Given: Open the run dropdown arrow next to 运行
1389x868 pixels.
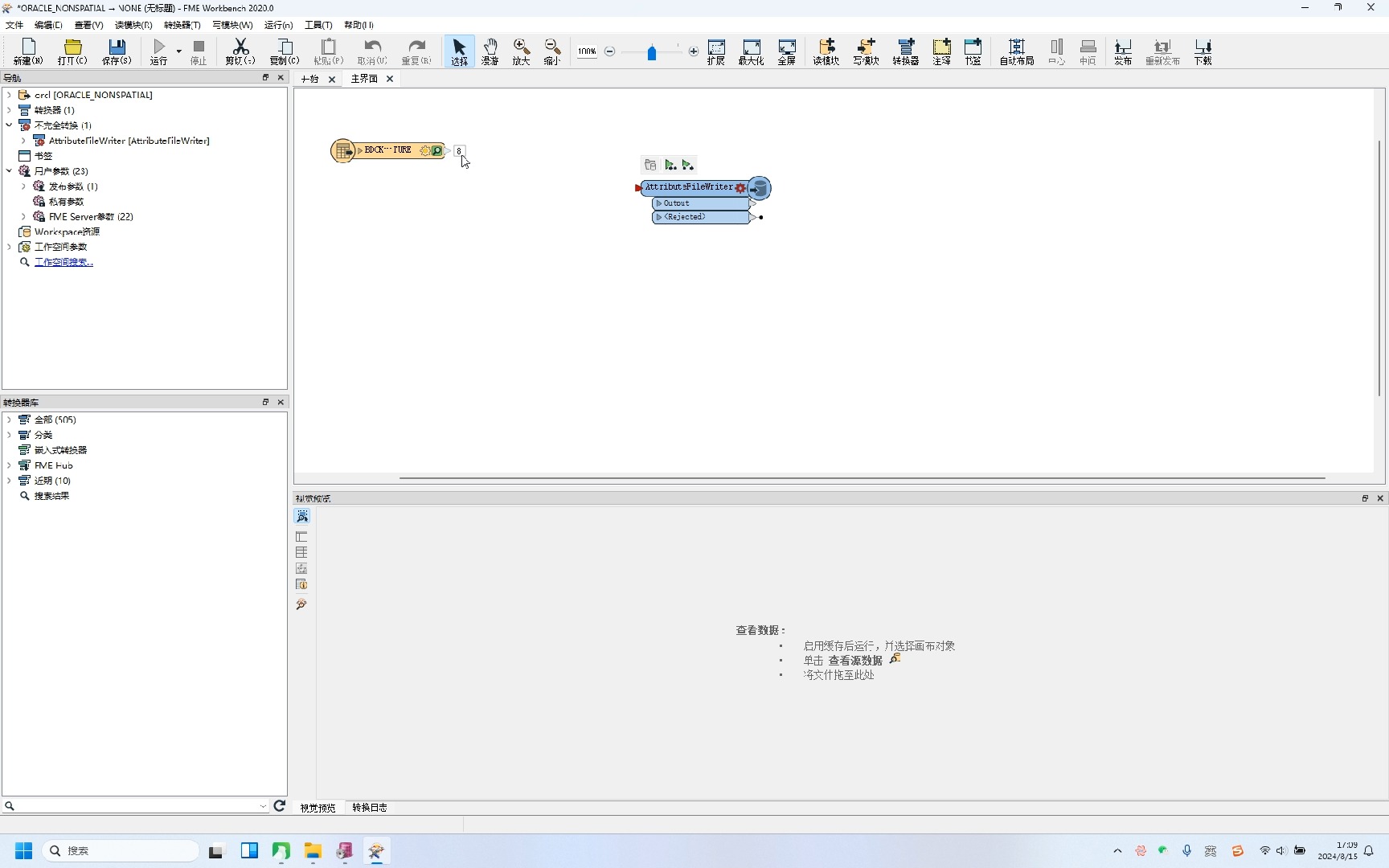Looking at the screenshot, I should click(x=179, y=51).
